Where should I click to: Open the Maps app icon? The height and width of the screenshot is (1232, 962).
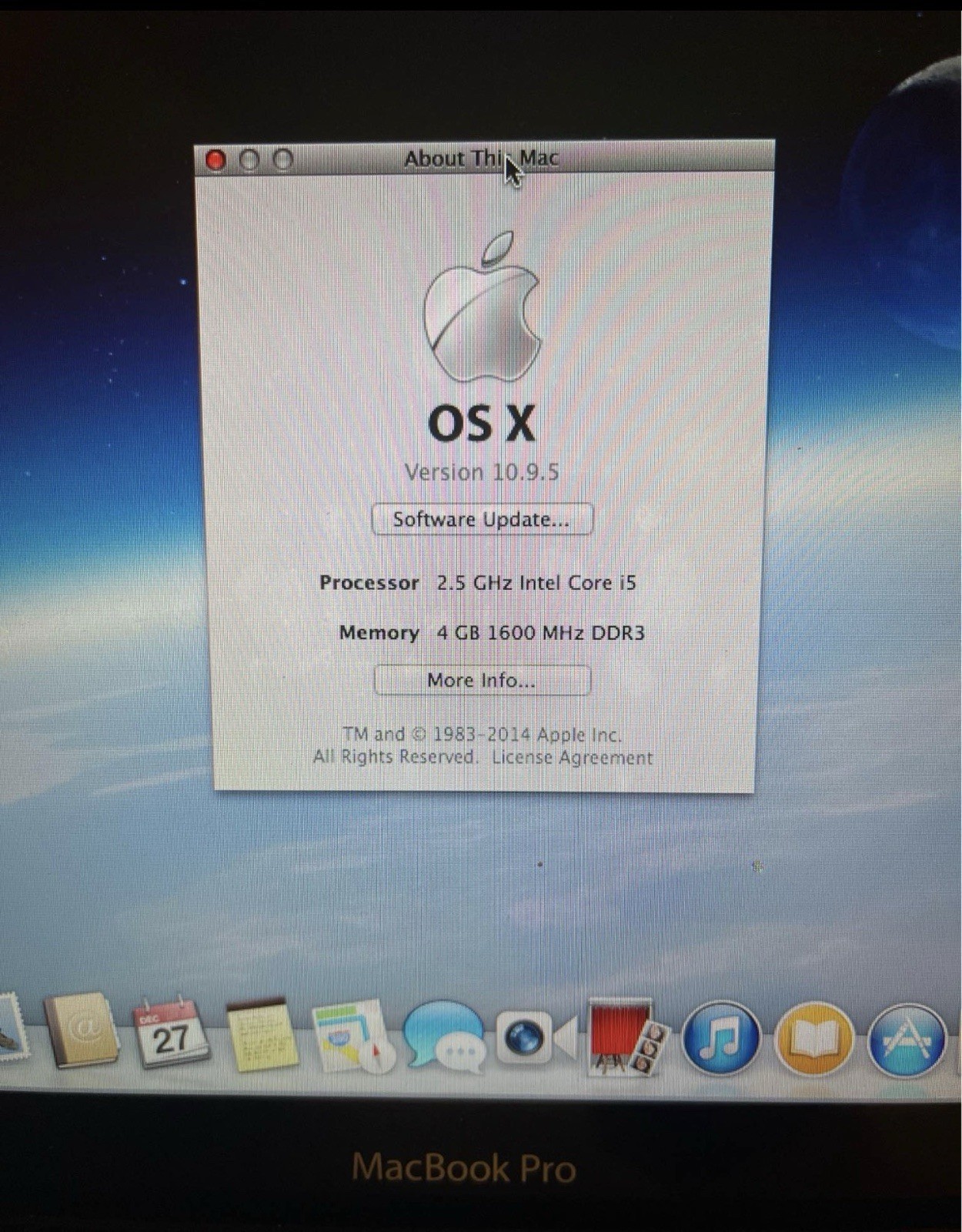tap(354, 1036)
